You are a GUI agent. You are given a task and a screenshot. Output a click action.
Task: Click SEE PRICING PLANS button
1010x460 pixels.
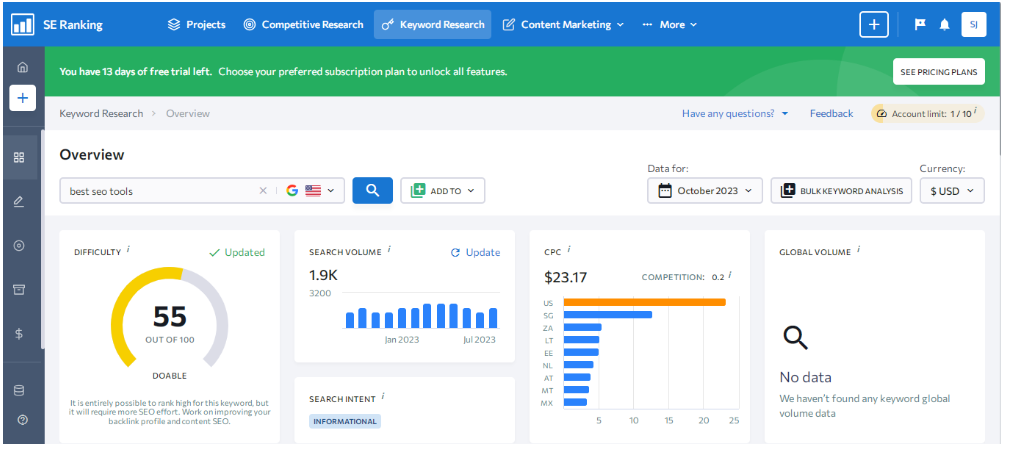939,72
